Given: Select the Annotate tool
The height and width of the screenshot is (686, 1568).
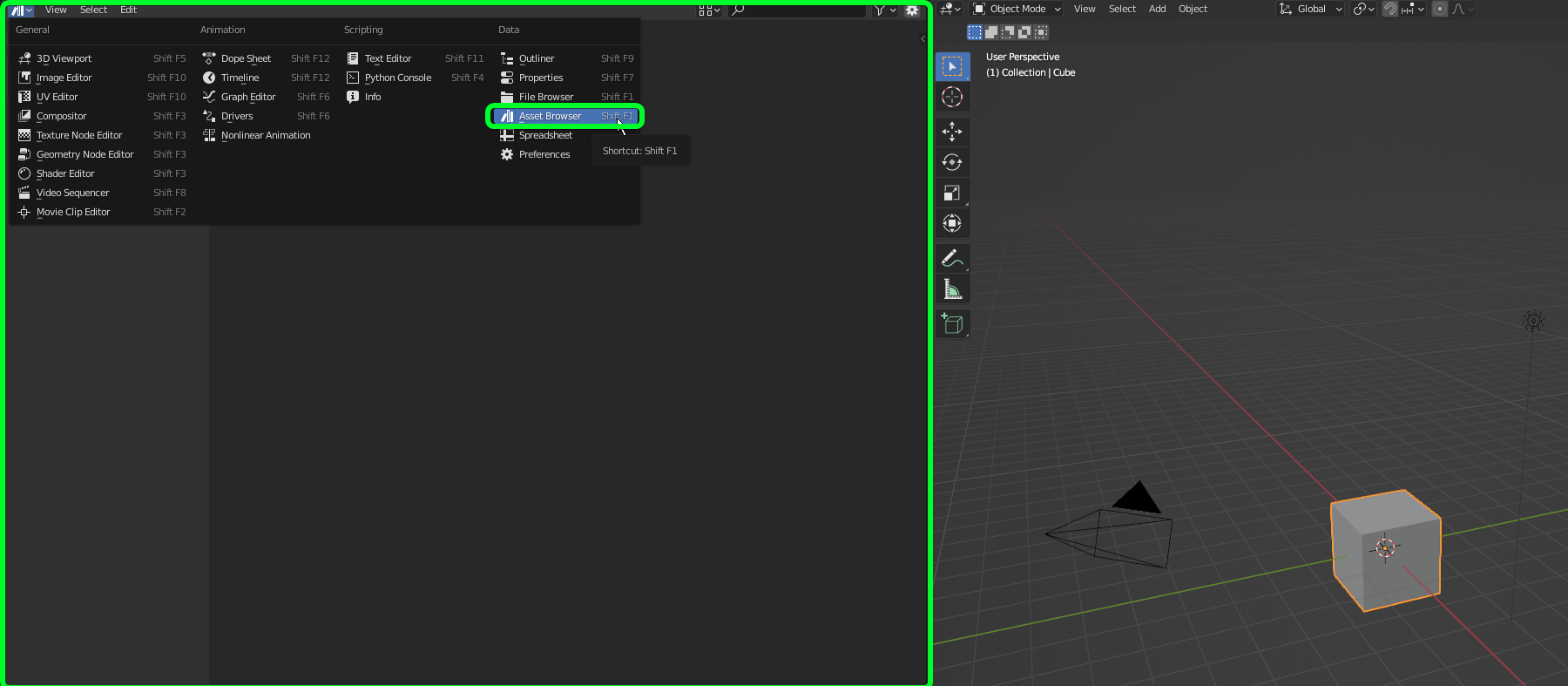Looking at the screenshot, I should point(952,258).
